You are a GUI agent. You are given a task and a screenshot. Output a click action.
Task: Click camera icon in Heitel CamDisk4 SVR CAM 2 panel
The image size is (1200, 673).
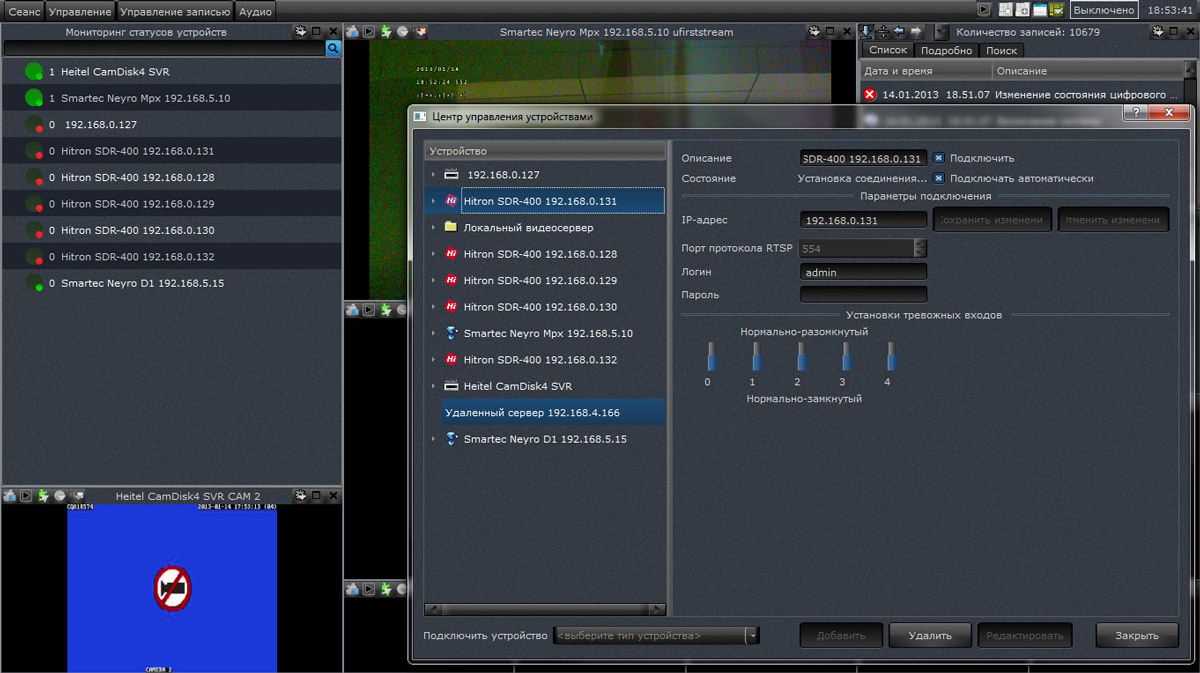pyautogui.click(x=9, y=496)
